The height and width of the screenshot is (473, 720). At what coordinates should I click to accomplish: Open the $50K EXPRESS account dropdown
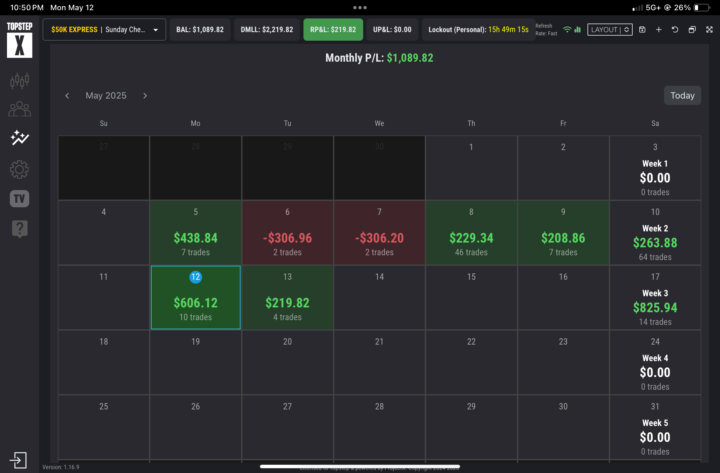(104, 29)
